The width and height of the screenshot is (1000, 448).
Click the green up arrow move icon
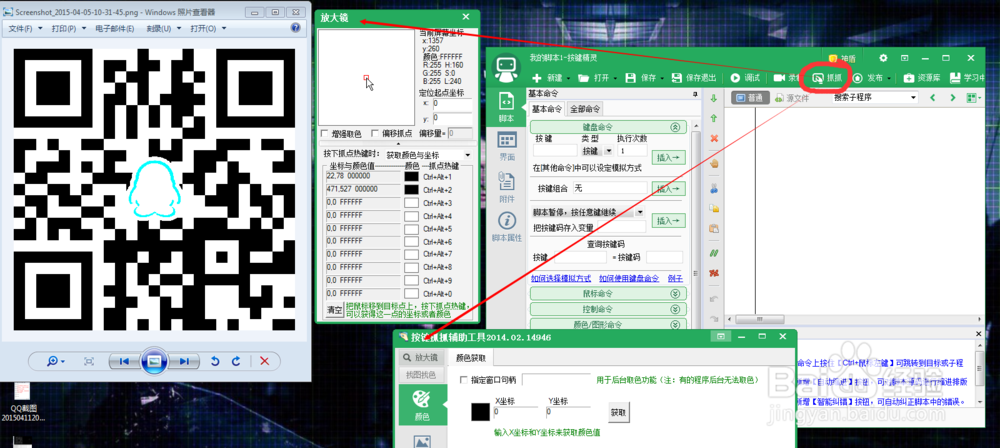714,118
